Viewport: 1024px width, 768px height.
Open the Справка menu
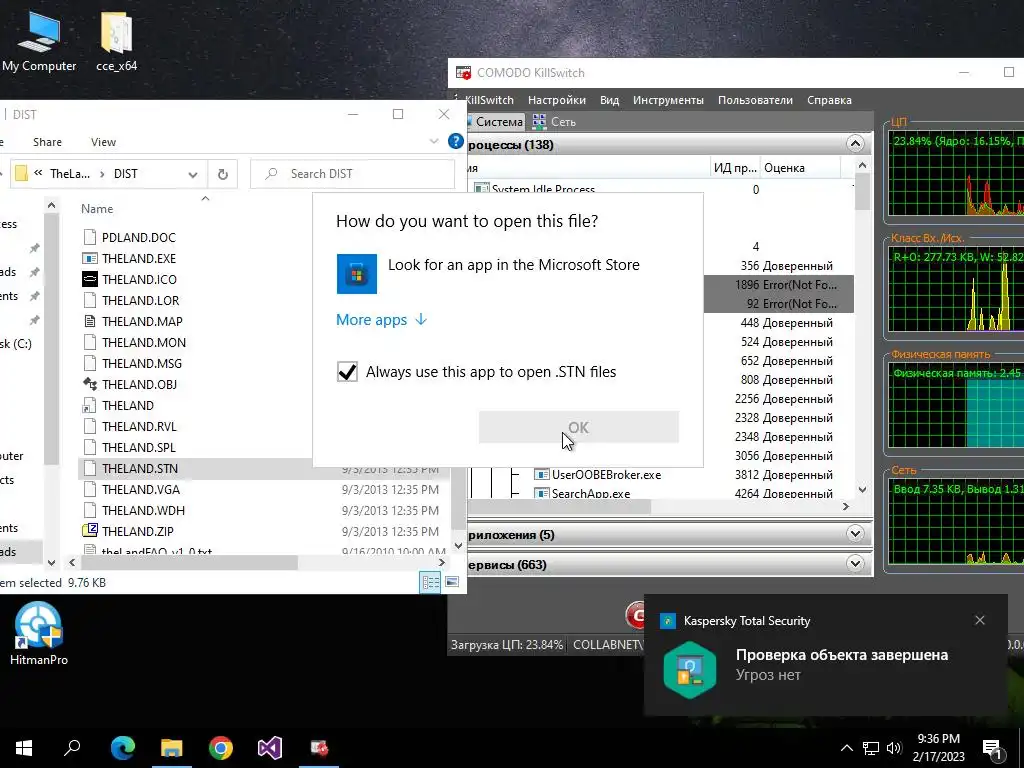tap(829, 100)
